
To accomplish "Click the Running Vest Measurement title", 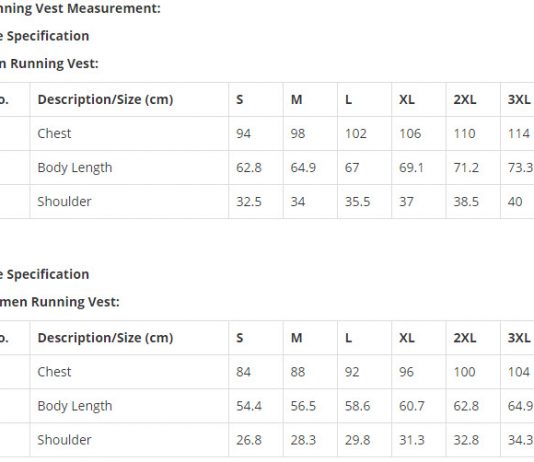I will [x=79, y=8].
